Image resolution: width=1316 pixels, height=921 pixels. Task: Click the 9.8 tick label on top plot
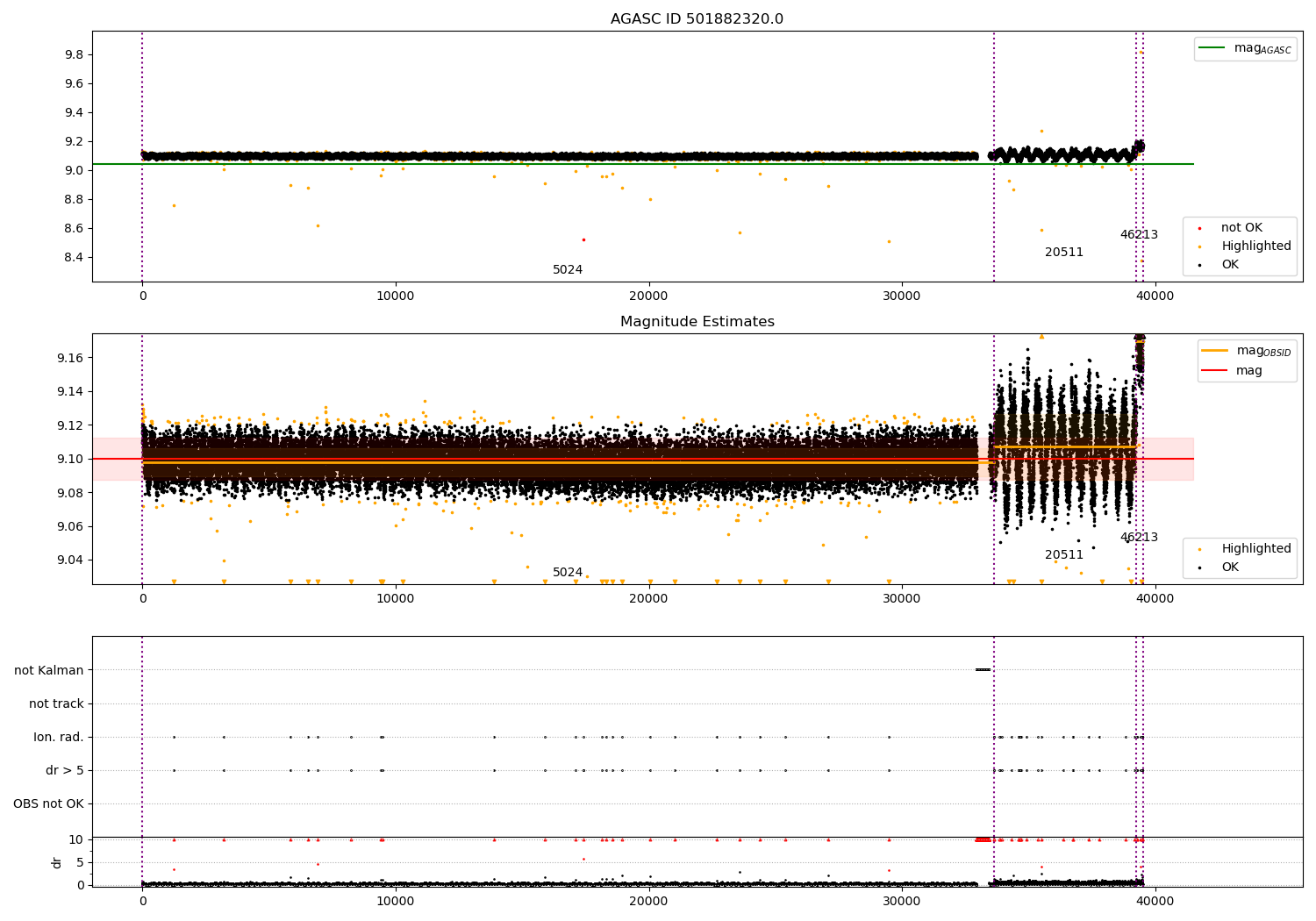pos(74,54)
